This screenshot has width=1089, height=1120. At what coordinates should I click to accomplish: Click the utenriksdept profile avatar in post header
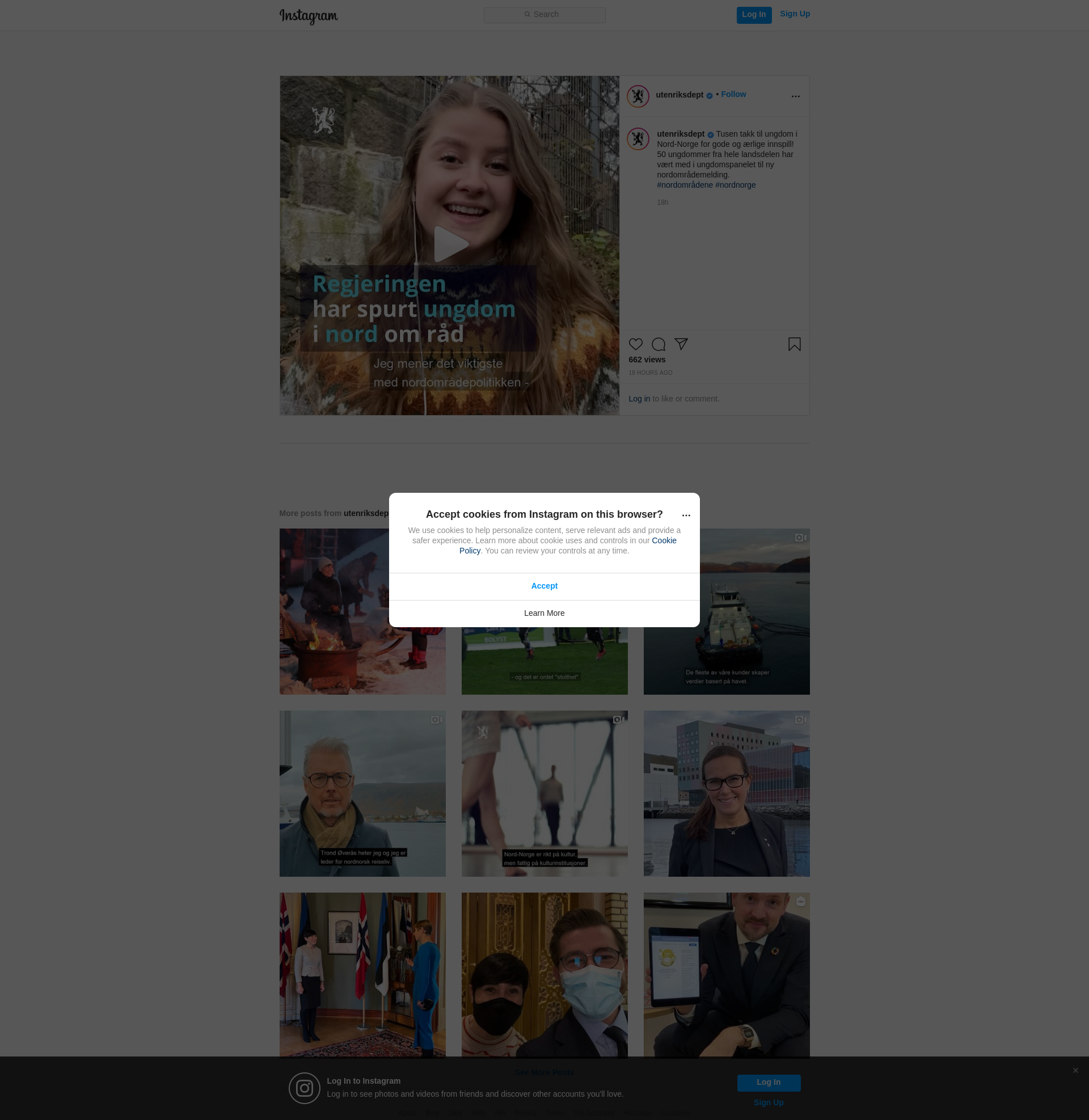coord(637,96)
